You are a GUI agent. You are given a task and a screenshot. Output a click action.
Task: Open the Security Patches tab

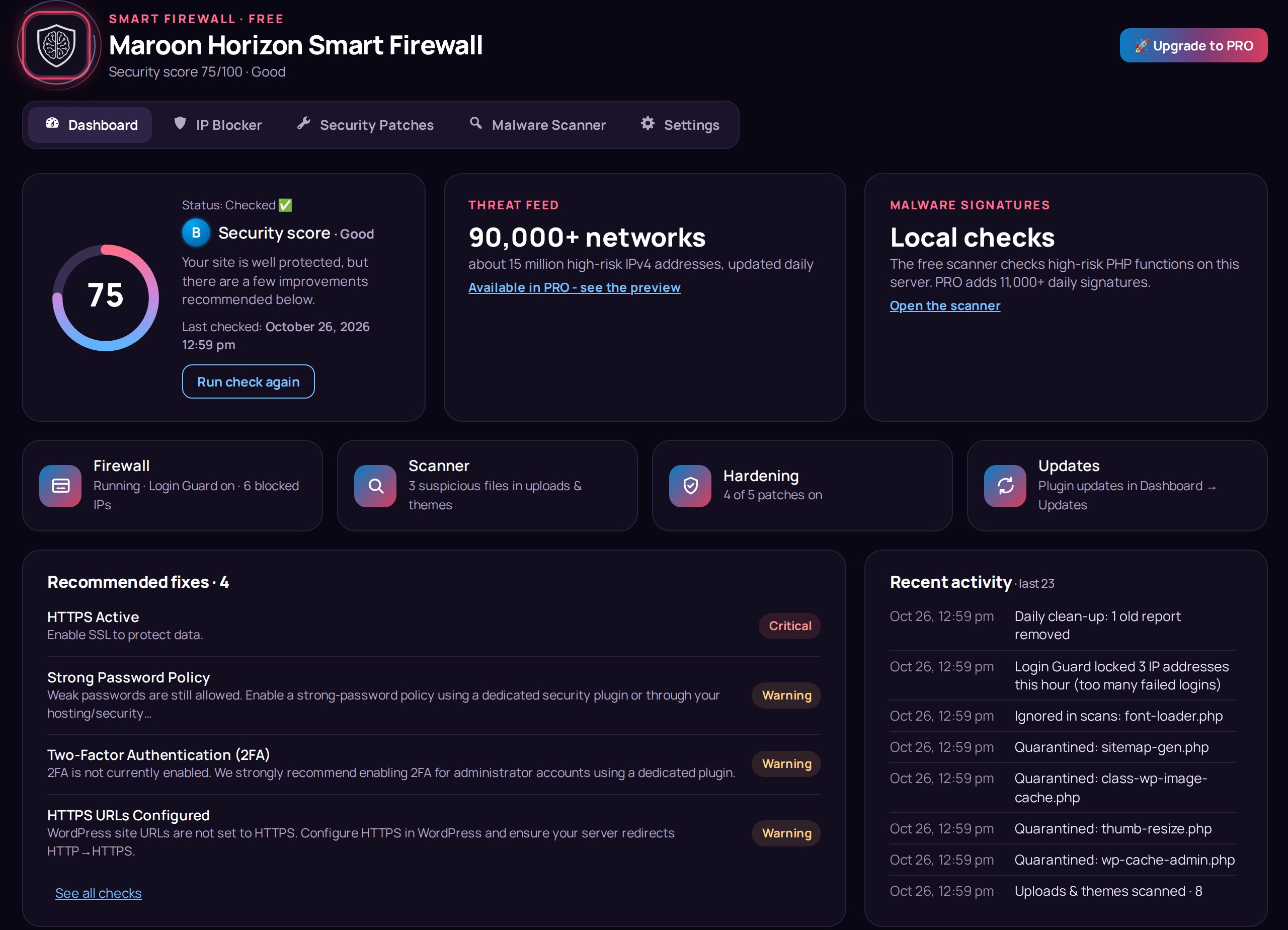(x=365, y=125)
